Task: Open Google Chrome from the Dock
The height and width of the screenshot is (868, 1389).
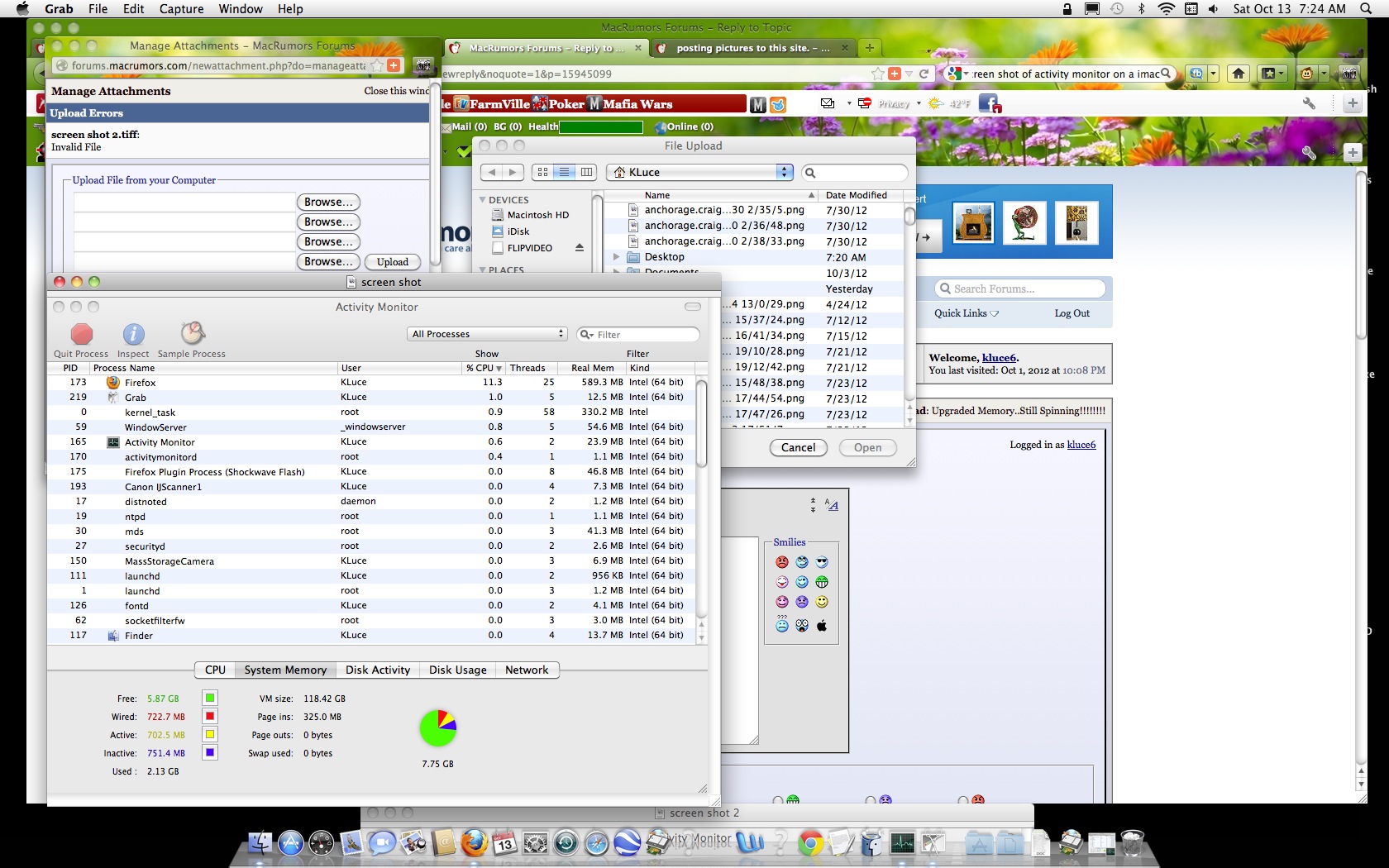Action: 811,843
